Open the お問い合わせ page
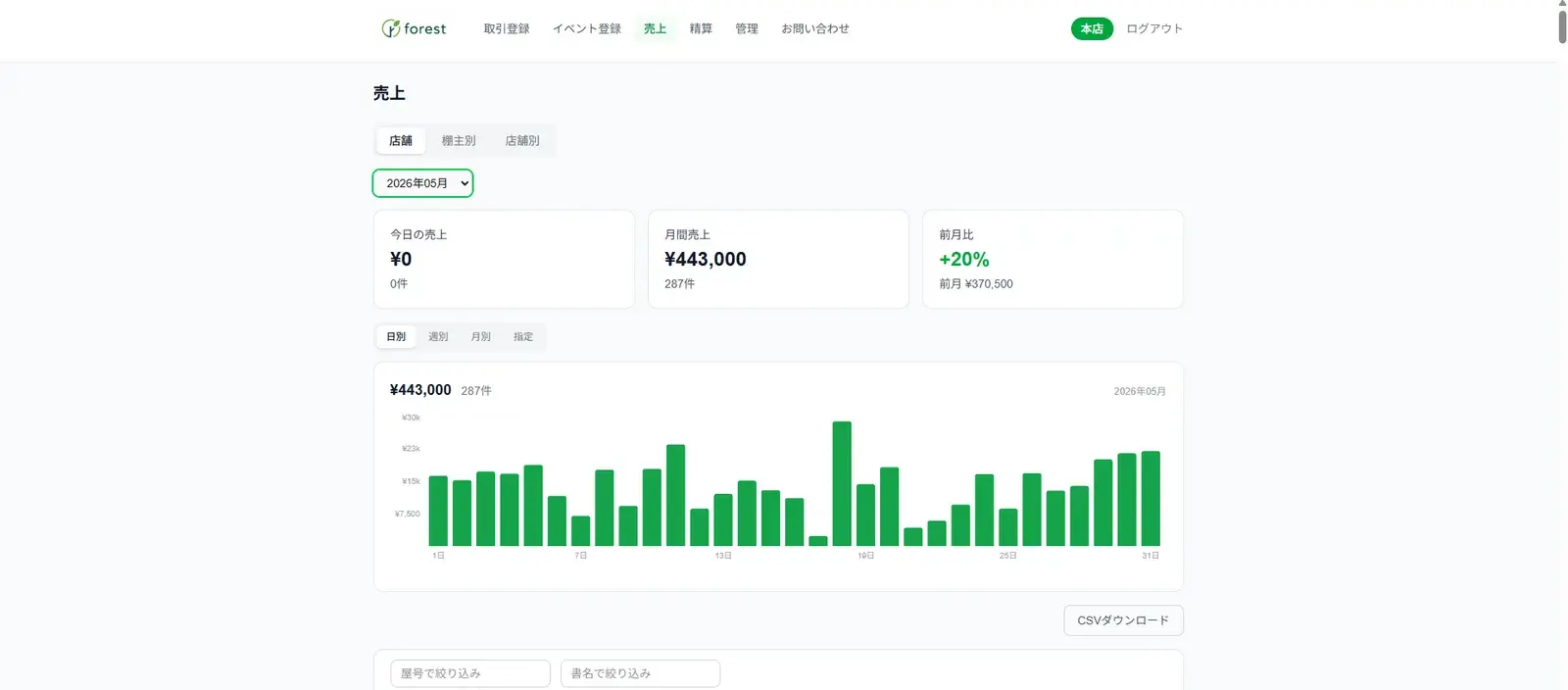Screen dimensions: 1568x690 click(815, 28)
